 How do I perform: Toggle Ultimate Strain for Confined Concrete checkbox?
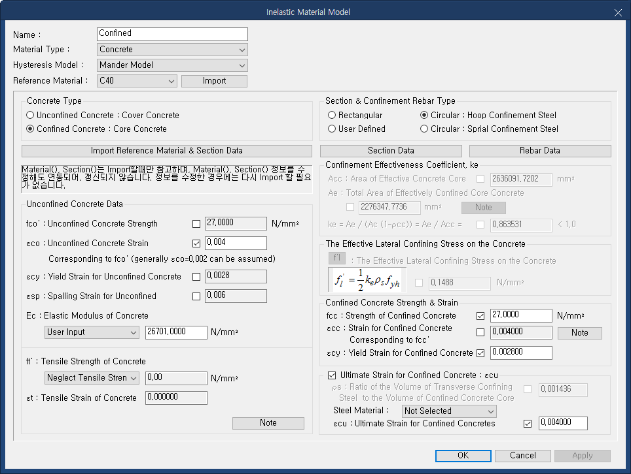(x=332, y=375)
